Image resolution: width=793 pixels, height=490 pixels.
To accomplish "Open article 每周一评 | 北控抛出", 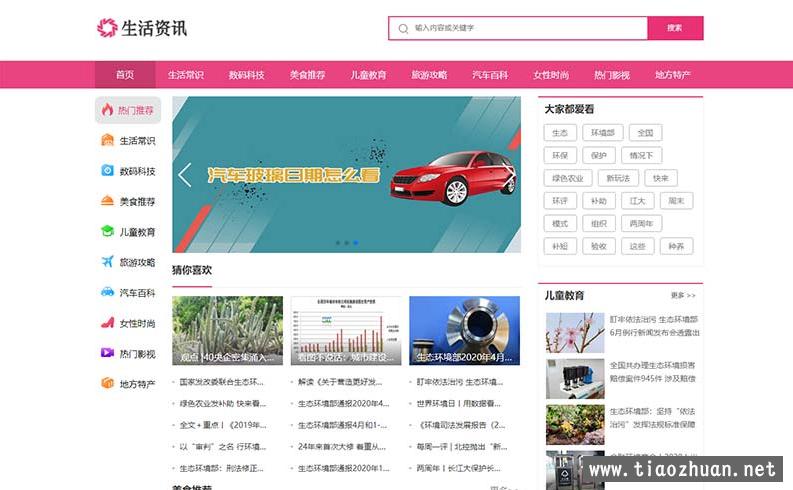I will (x=462, y=447).
